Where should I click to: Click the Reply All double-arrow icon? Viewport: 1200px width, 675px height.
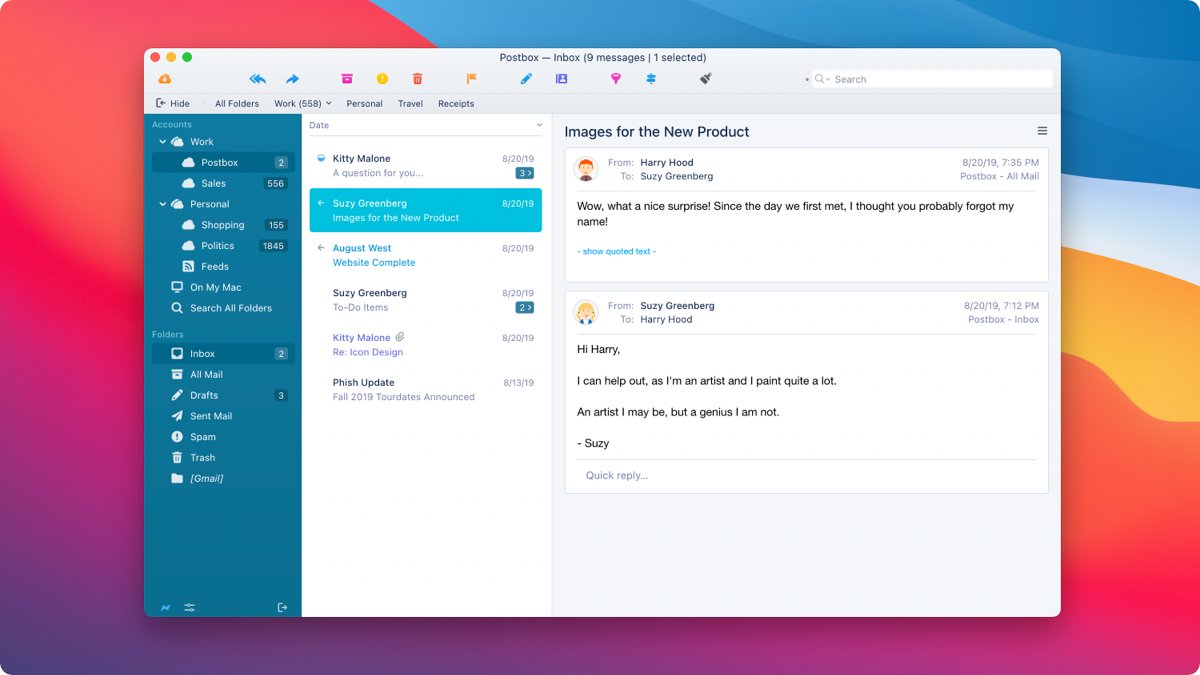(258, 79)
